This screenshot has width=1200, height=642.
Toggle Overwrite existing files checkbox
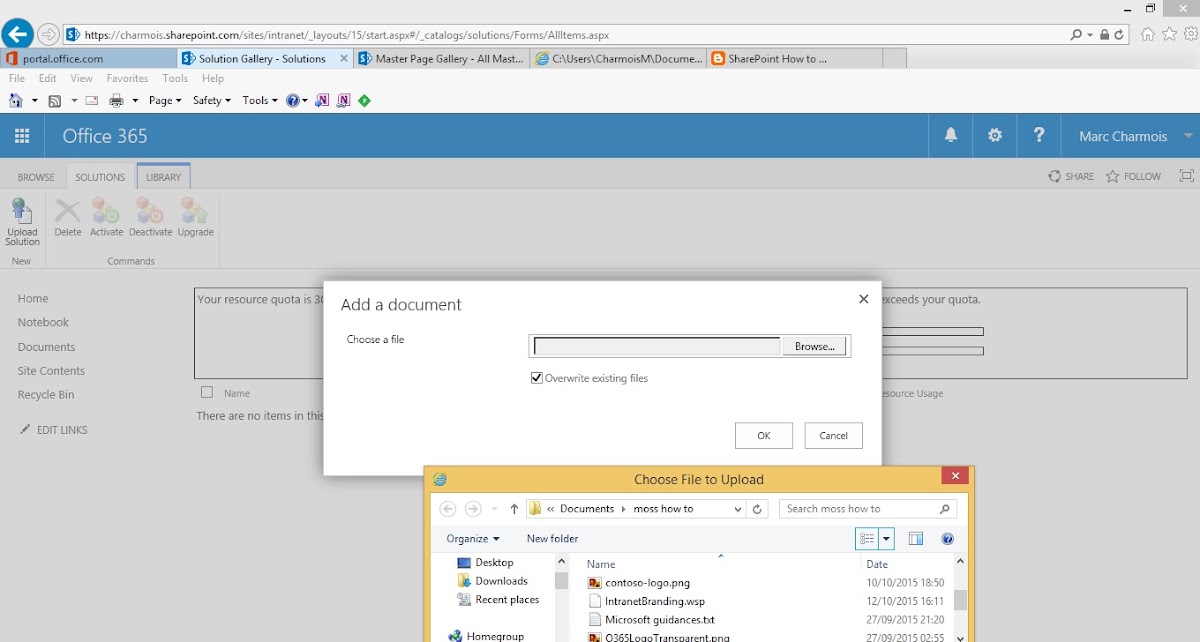click(x=537, y=378)
